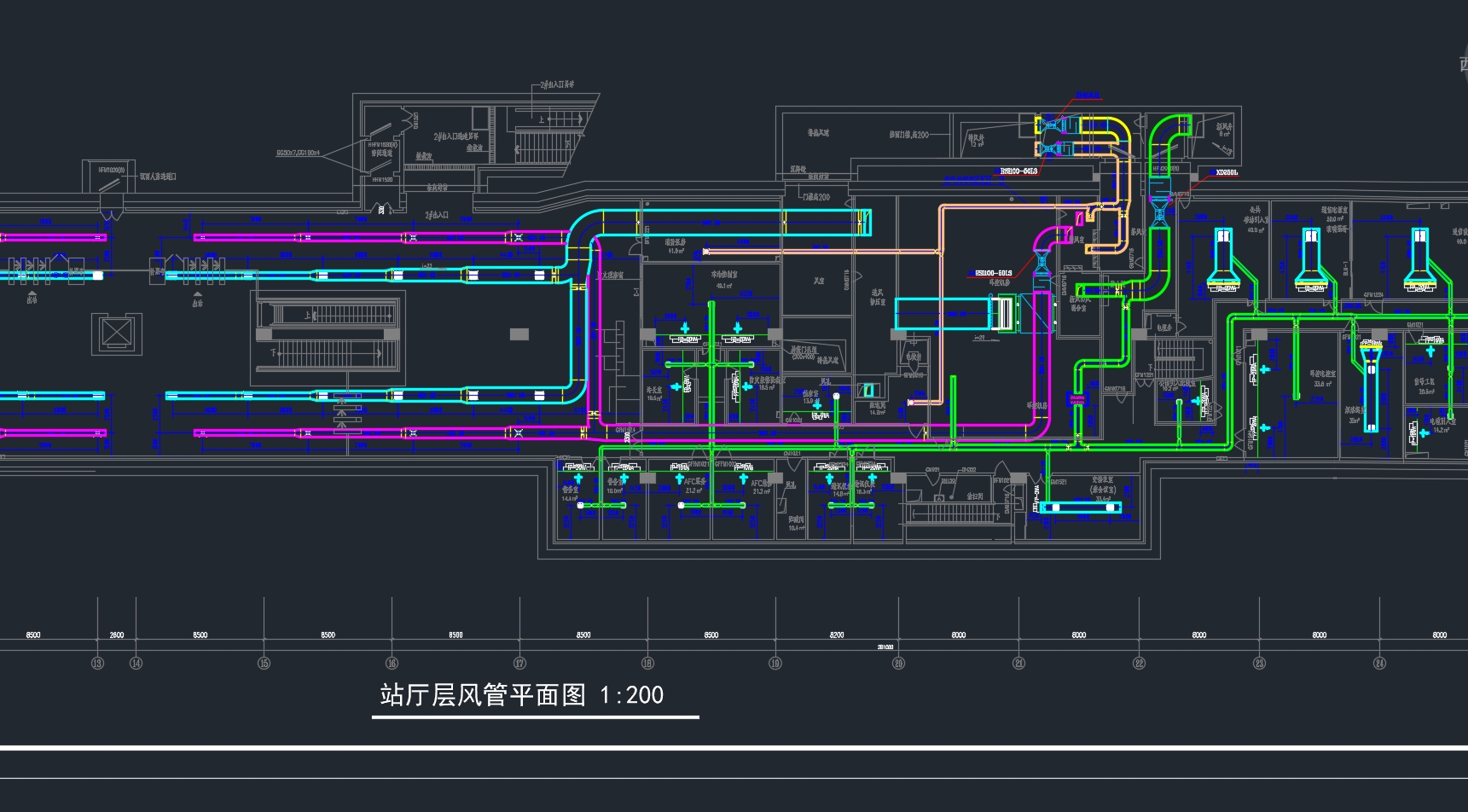Viewport: 1468px width, 812px height.
Task: Select the BSH100-60L3 equipment tag
Action: tap(1018, 171)
